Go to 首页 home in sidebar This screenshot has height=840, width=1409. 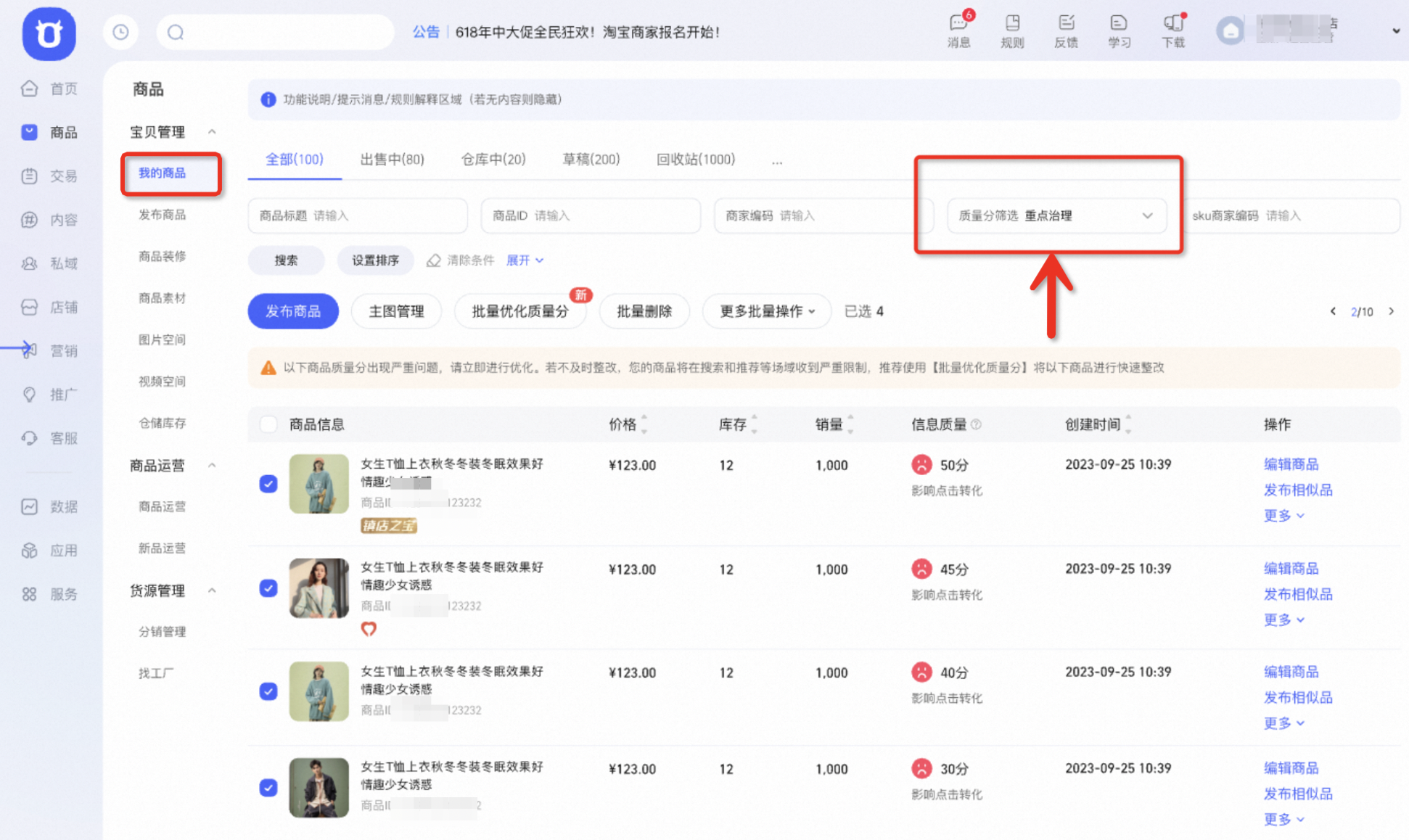pos(49,88)
